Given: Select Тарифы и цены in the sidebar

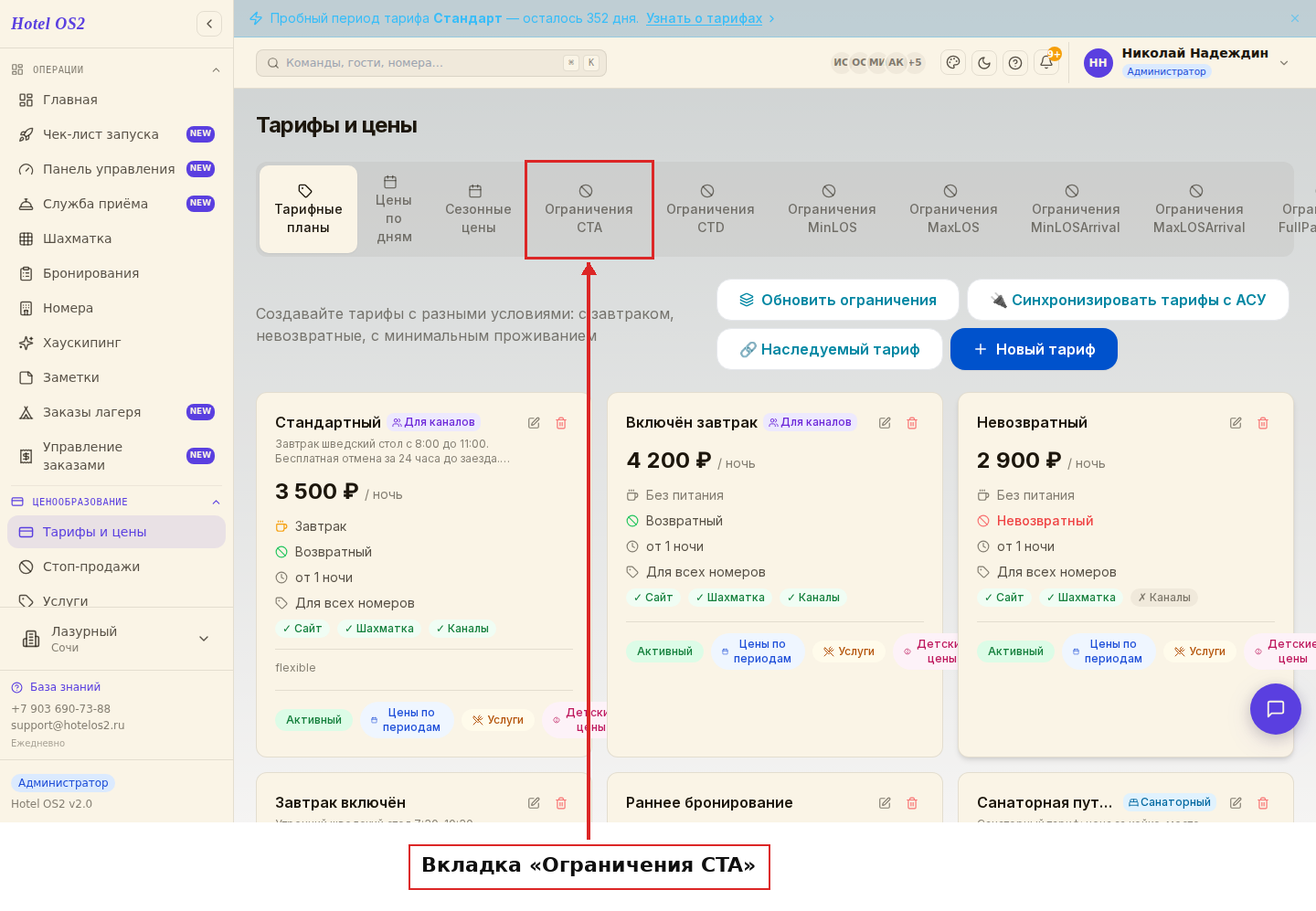Looking at the screenshot, I should pyautogui.click(x=116, y=532).
